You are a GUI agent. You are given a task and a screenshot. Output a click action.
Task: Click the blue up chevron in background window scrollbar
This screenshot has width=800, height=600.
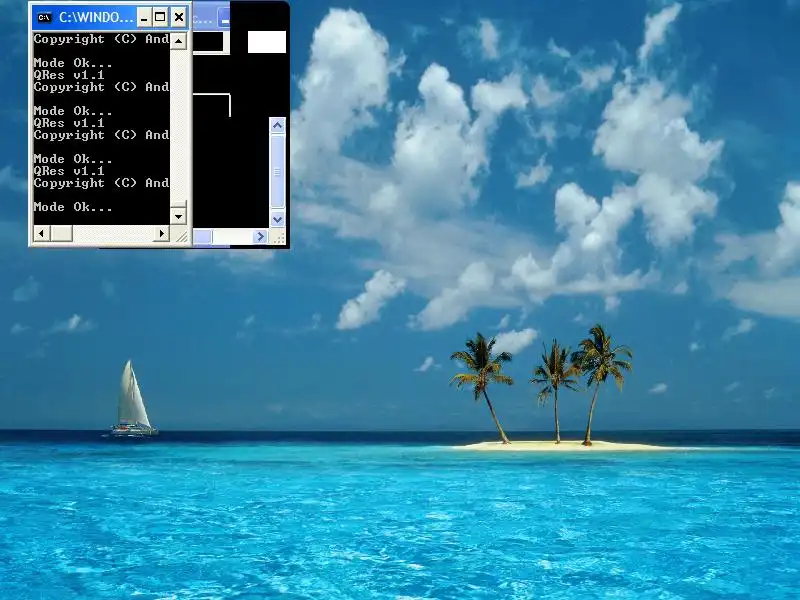coord(278,126)
